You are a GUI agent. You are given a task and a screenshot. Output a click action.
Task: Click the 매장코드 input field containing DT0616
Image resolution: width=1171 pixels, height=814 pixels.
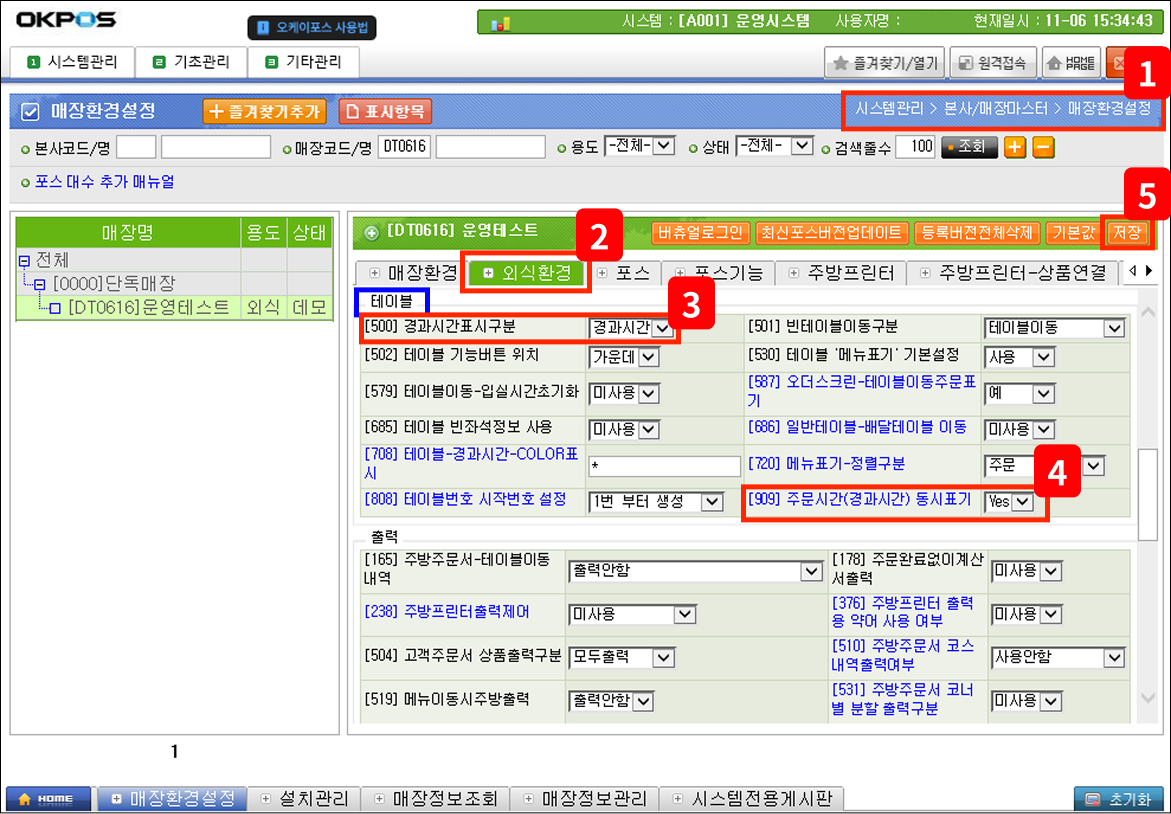[403, 147]
